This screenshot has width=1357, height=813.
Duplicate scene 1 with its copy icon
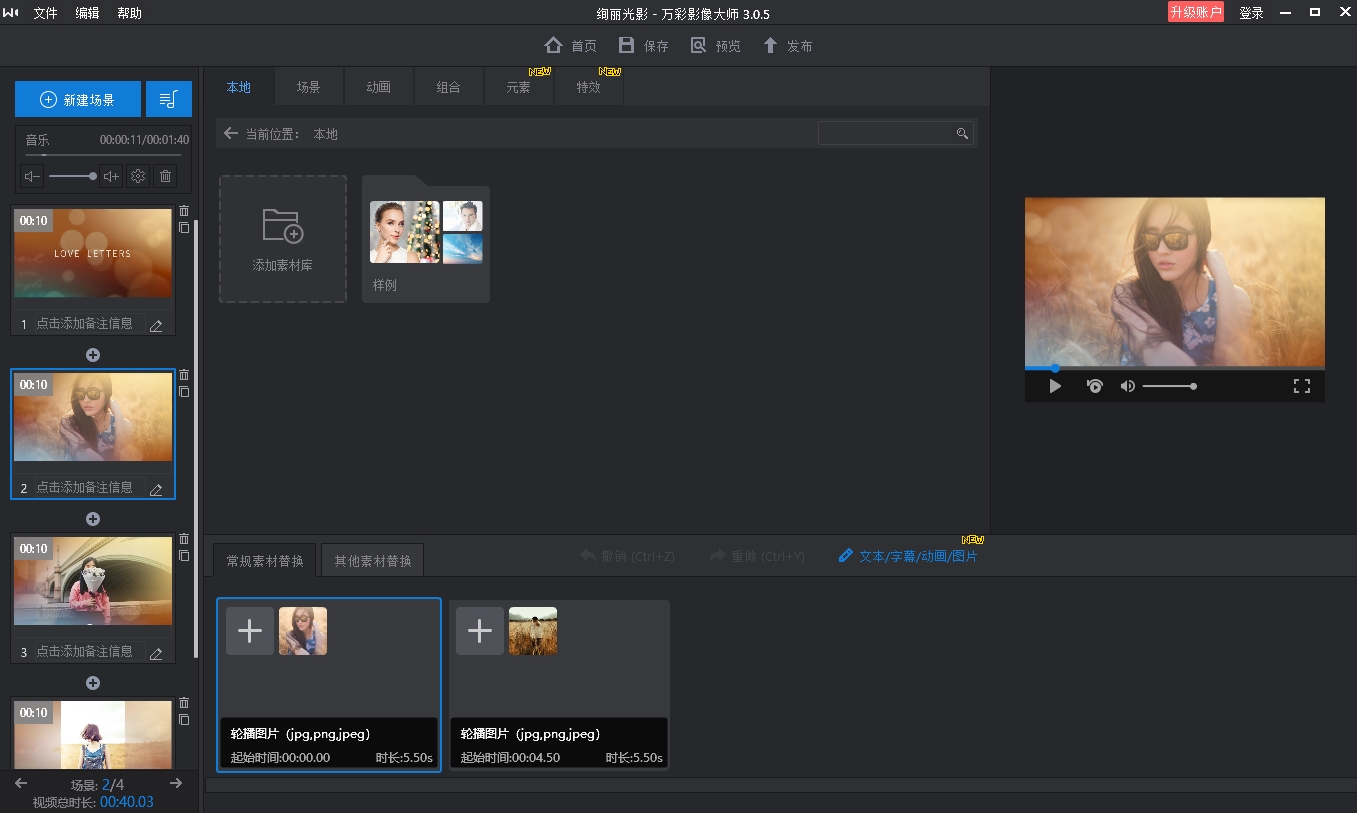click(x=183, y=228)
